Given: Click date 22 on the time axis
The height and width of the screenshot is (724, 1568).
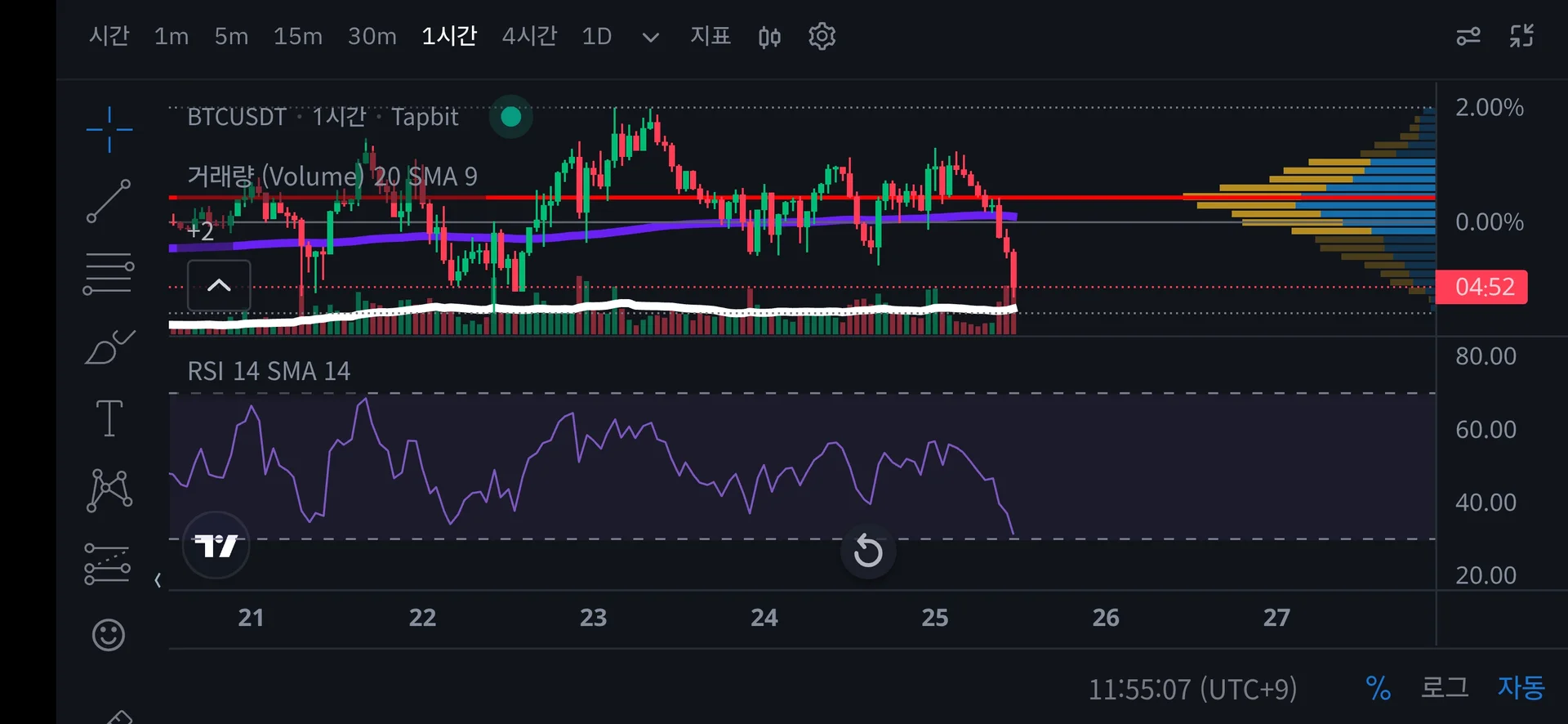Looking at the screenshot, I should (422, 618).
